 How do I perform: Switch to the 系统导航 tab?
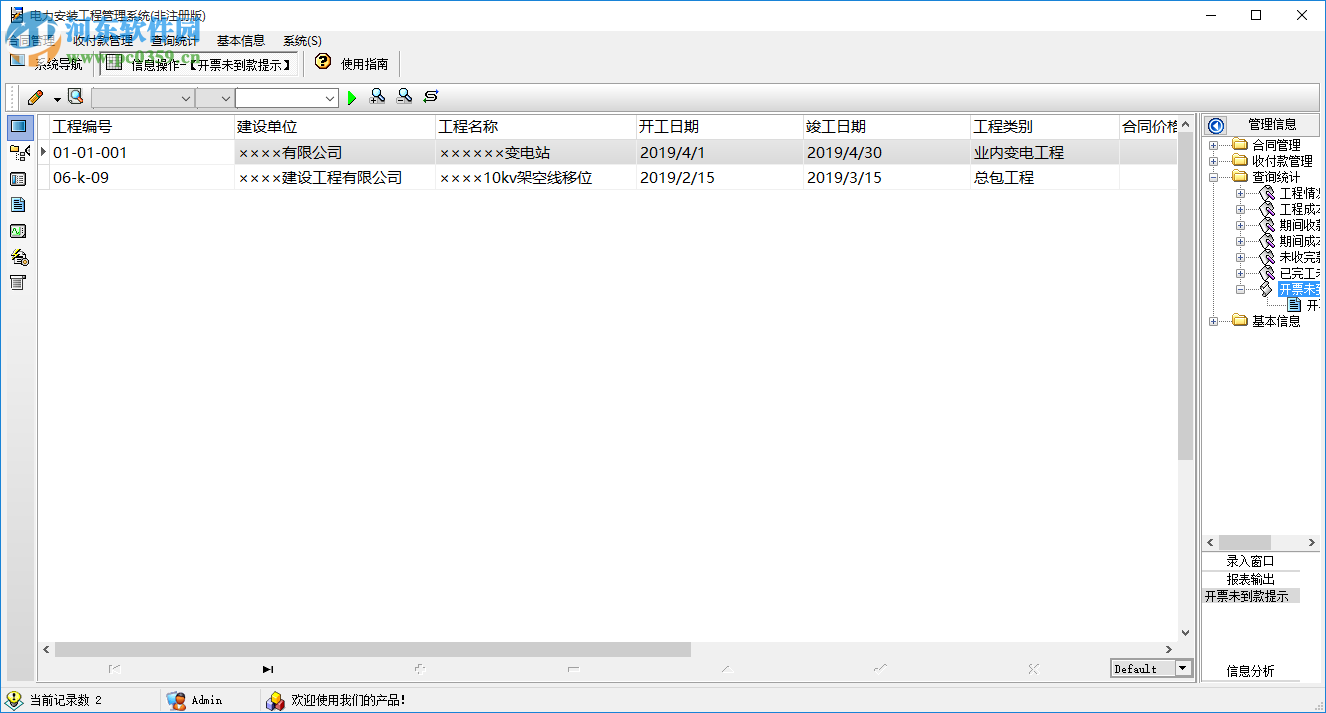[x=48, y=64]
